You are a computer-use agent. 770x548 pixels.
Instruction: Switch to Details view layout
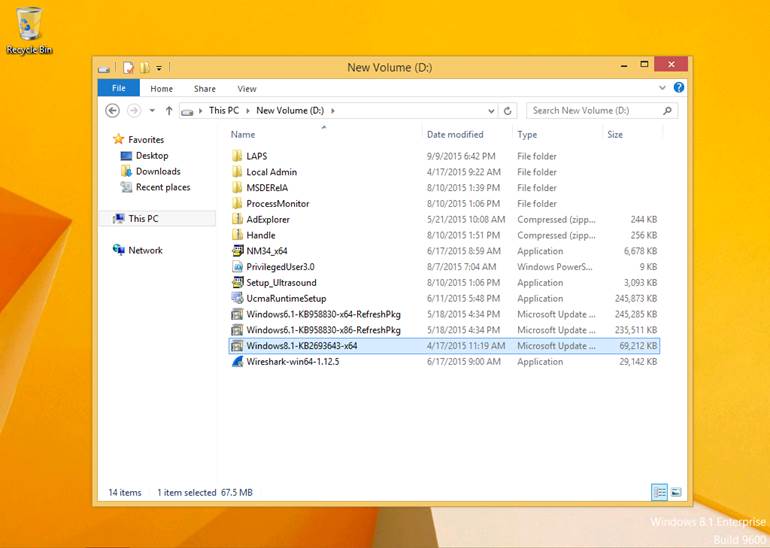659,492
